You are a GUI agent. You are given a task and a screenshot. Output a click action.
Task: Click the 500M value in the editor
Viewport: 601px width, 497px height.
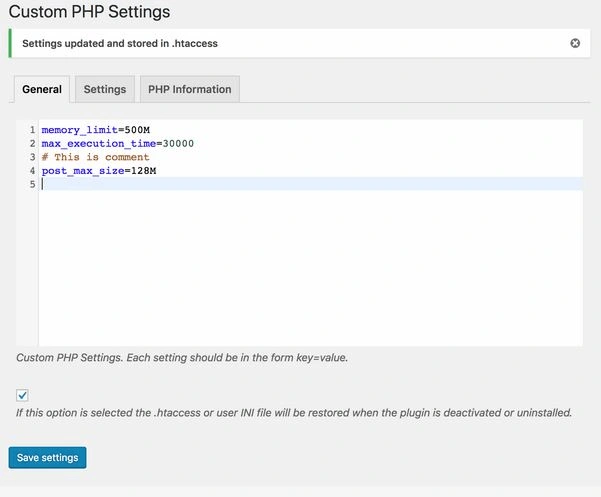137,130
